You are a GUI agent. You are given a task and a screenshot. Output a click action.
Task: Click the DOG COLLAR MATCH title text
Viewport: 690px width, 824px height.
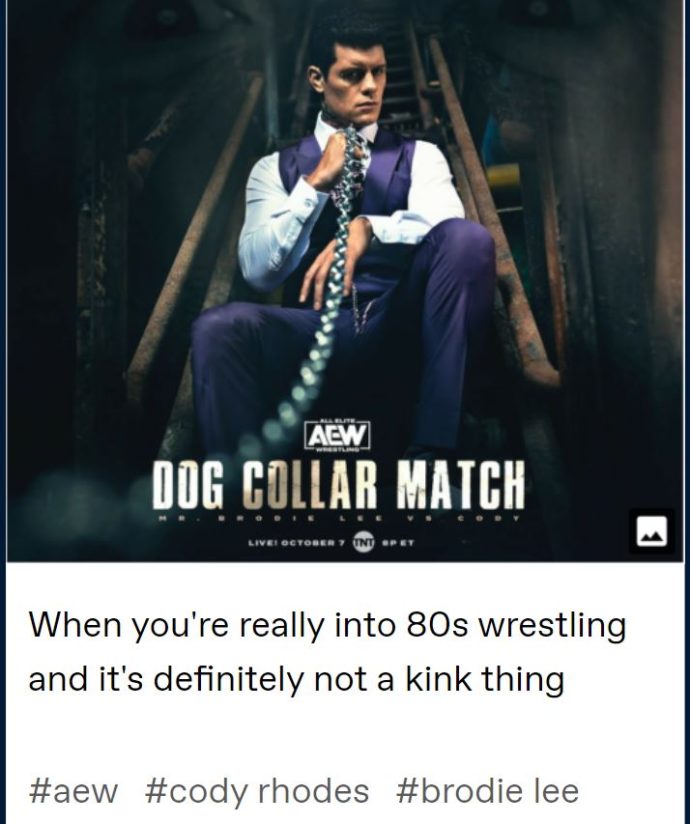coord(339,485)
